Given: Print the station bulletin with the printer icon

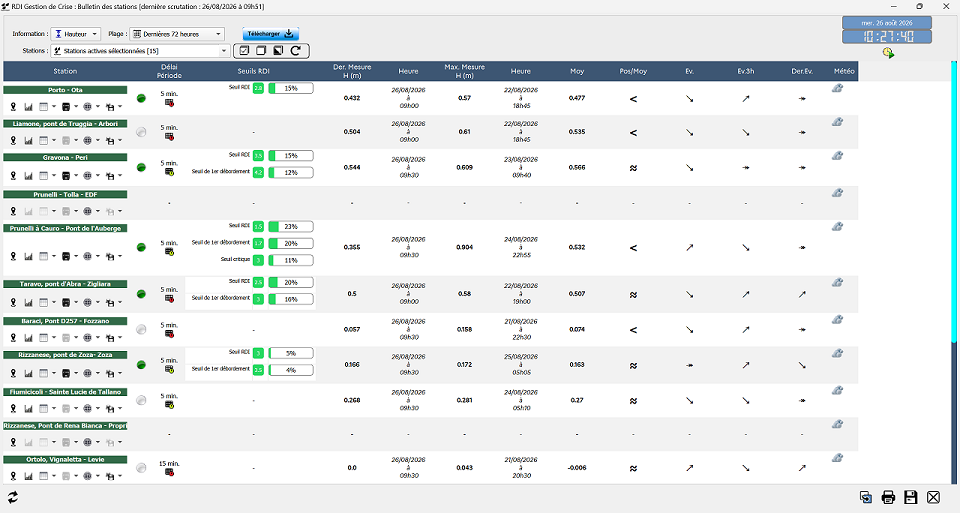Looking at the screenshot, I should pos(888,497).
